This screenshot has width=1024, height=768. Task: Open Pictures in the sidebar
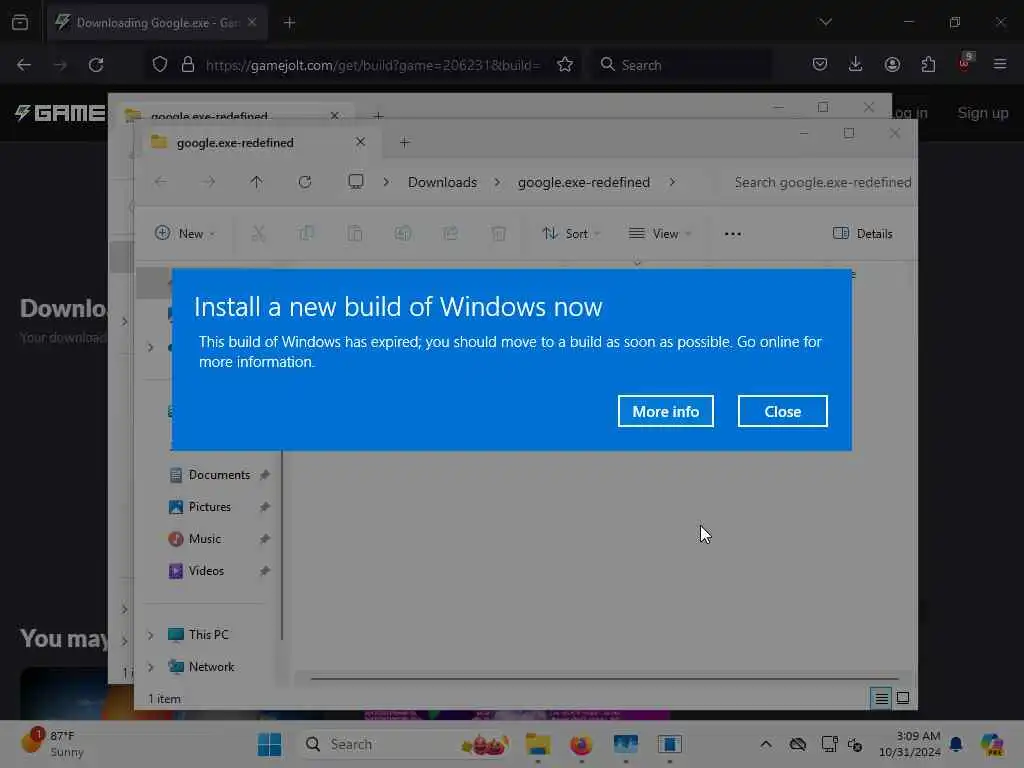pos(209,507)
